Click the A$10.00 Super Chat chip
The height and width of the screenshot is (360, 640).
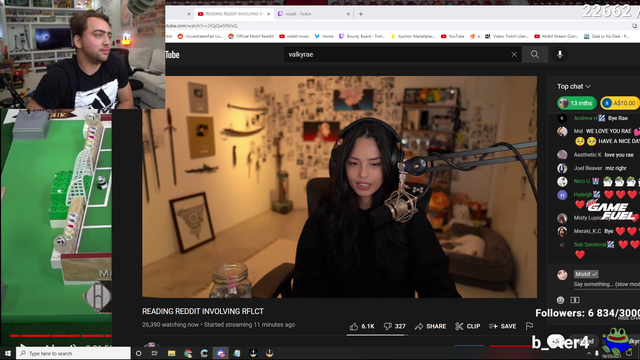pos(620,103)
